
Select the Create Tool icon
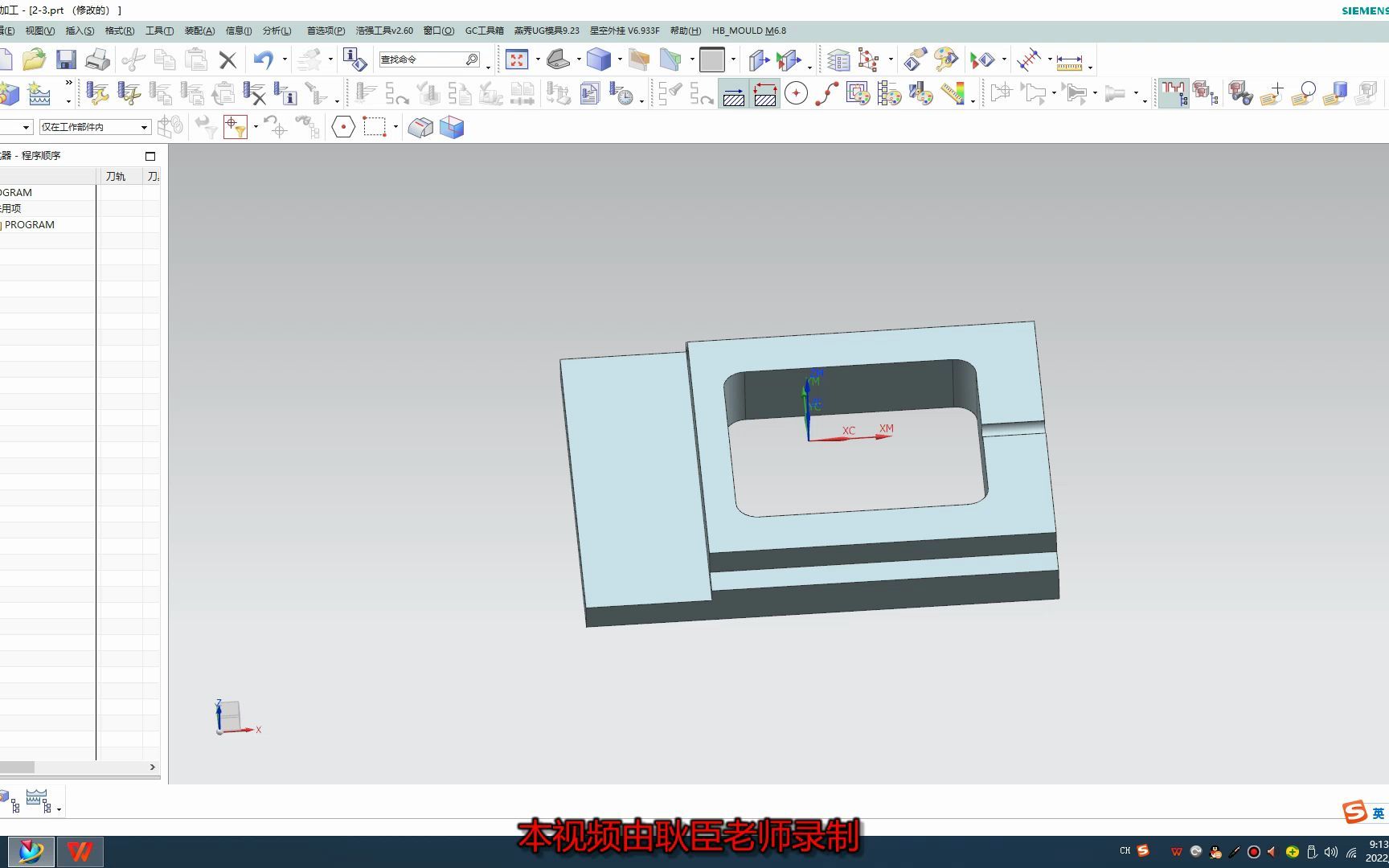pos(96,94)
